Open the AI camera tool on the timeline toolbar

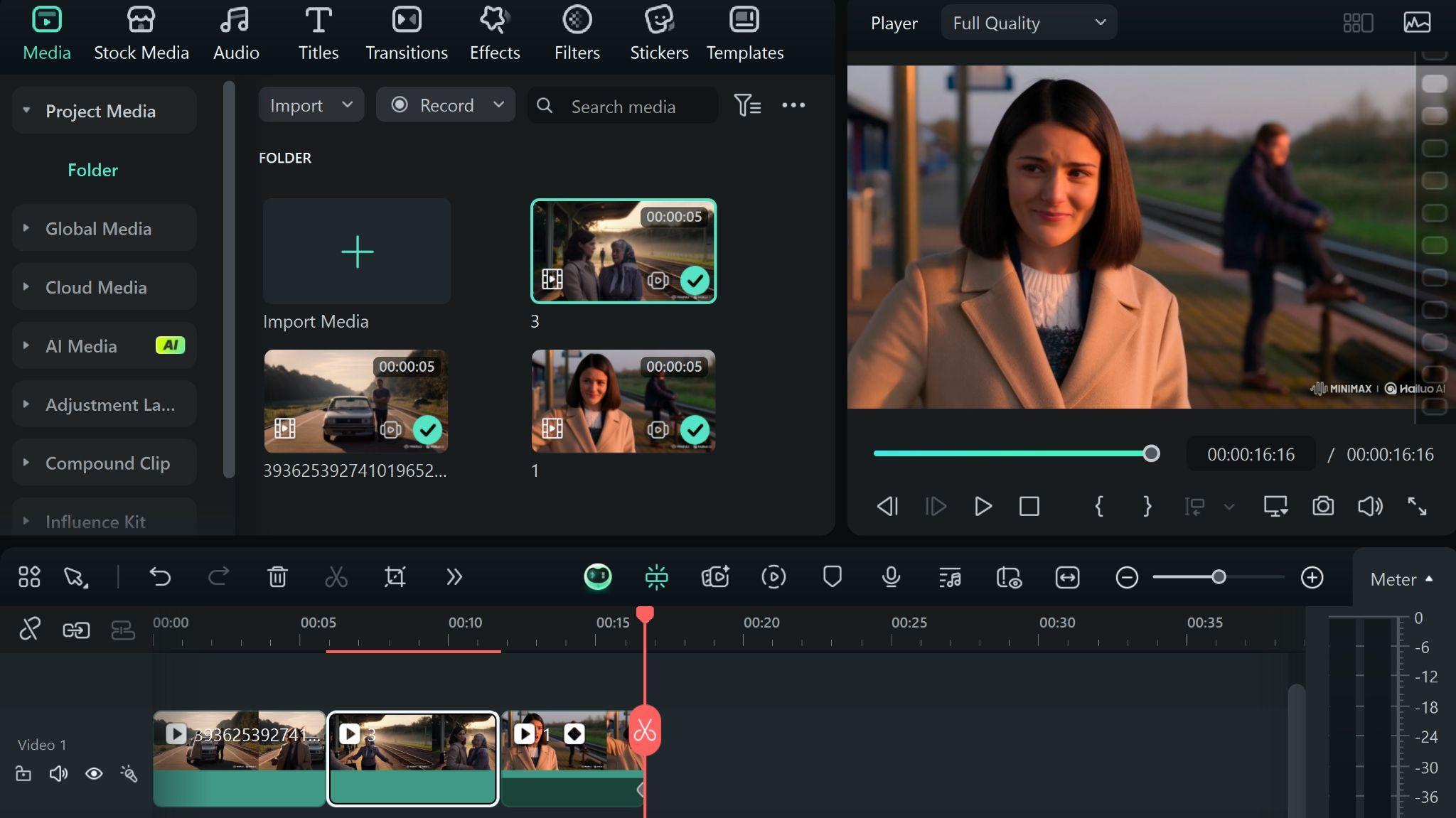click(715, 576)
